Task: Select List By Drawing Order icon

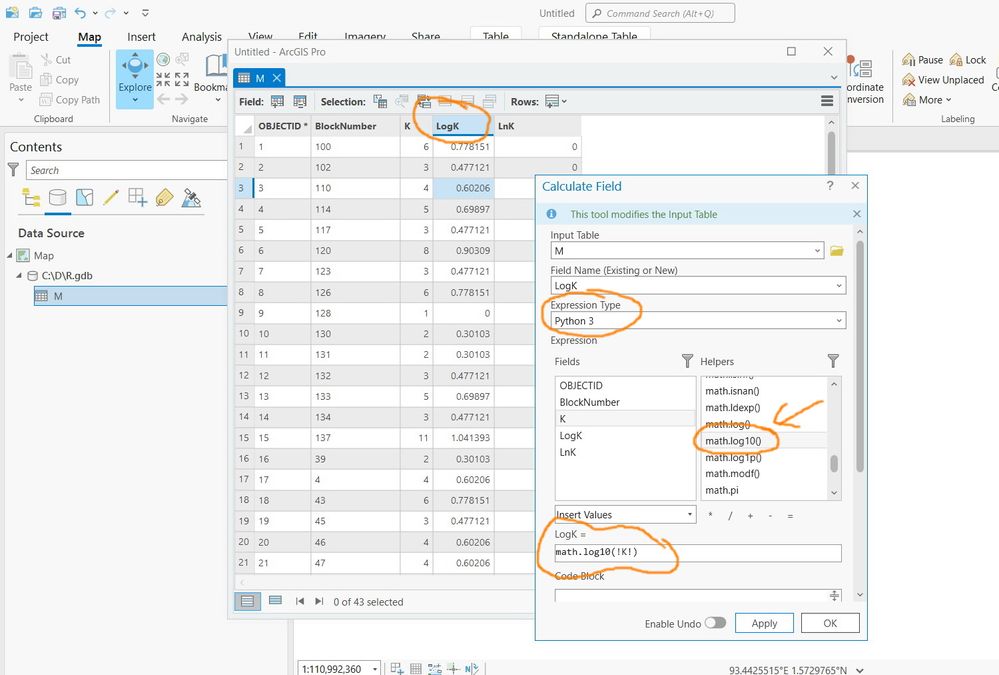Action: coord(31,198)
